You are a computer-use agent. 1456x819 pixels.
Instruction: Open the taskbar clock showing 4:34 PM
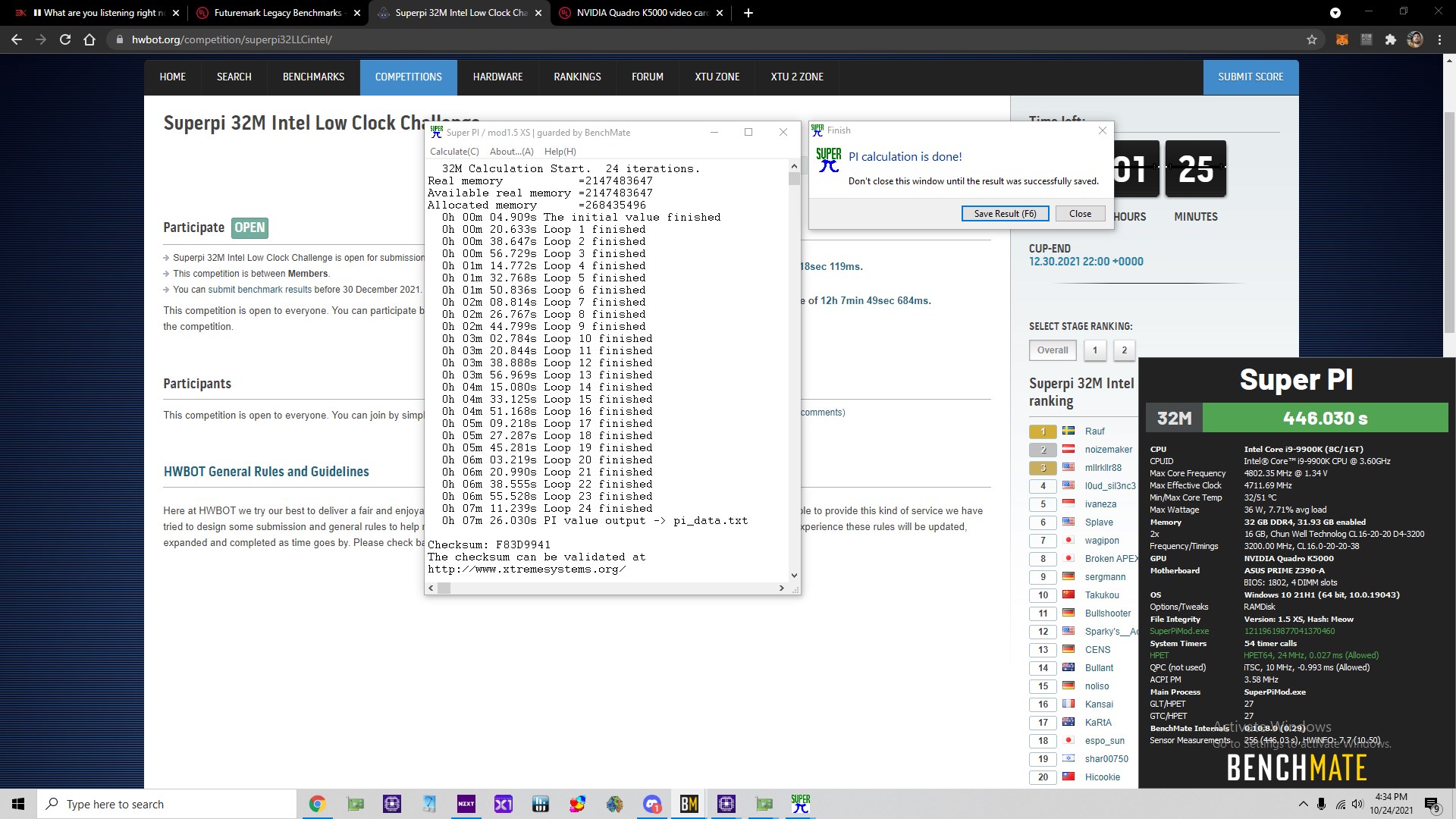1391,804
